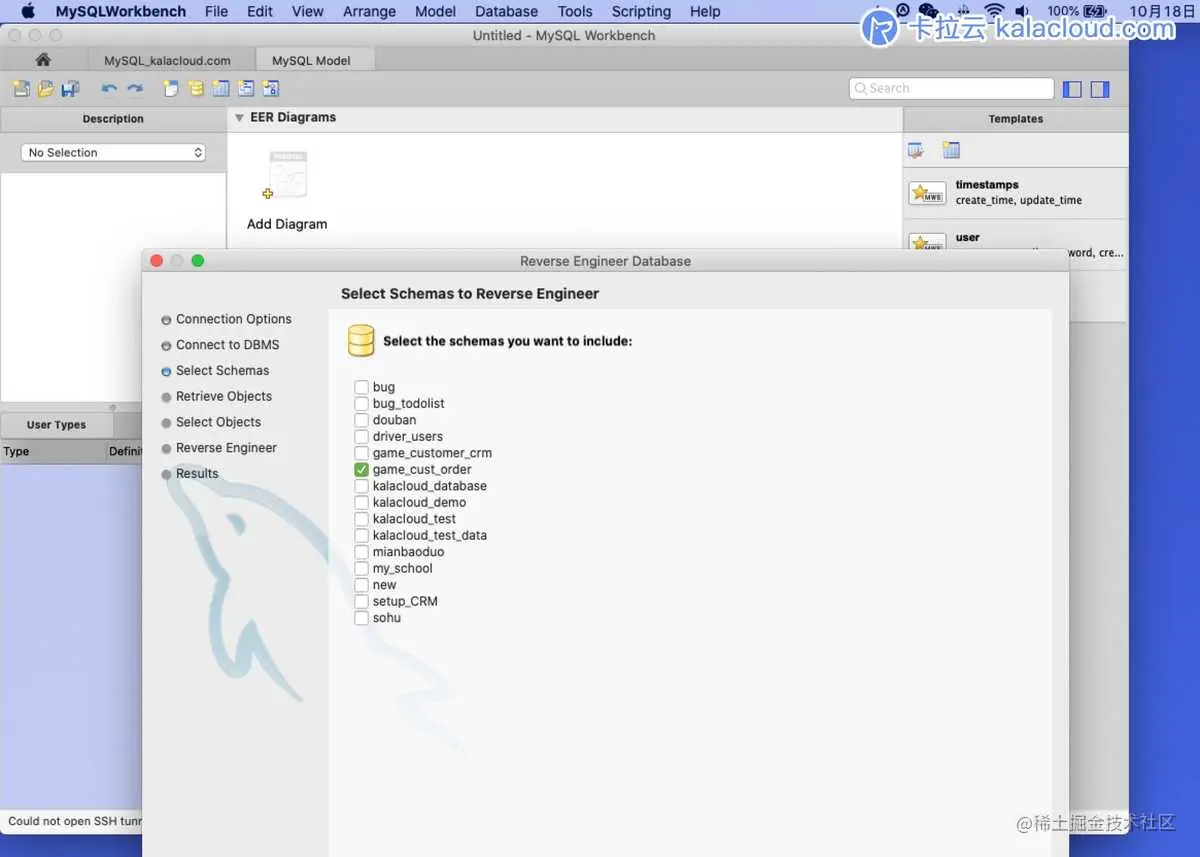Click the new table toolbar icon

[x=221, y=89]
